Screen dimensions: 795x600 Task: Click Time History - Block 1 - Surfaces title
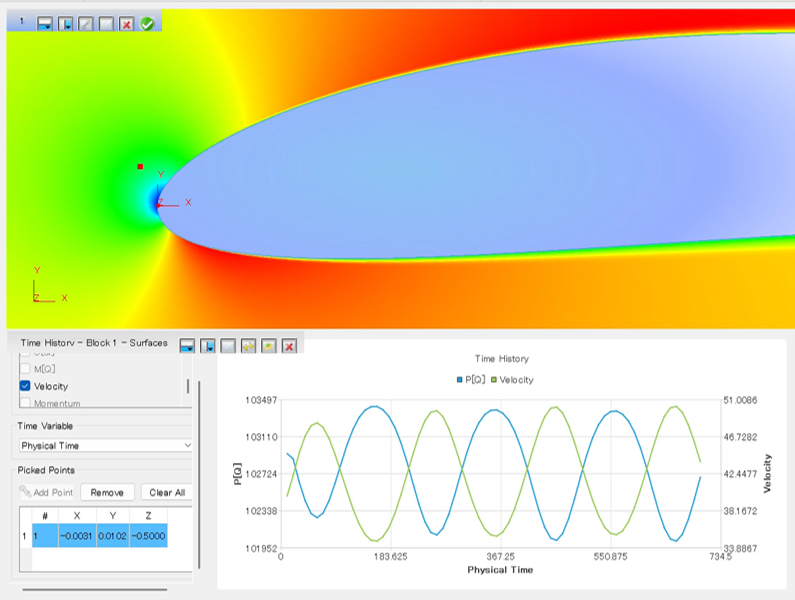94,343
